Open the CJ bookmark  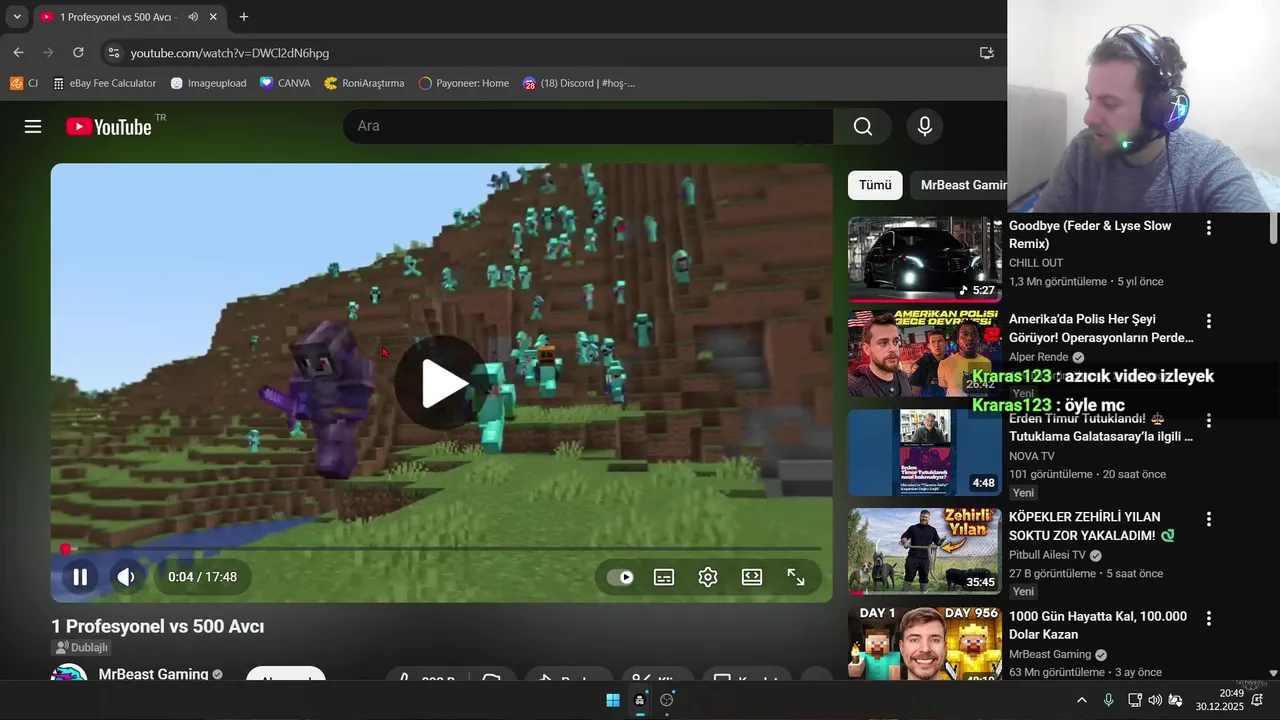[x=24, y=83]
